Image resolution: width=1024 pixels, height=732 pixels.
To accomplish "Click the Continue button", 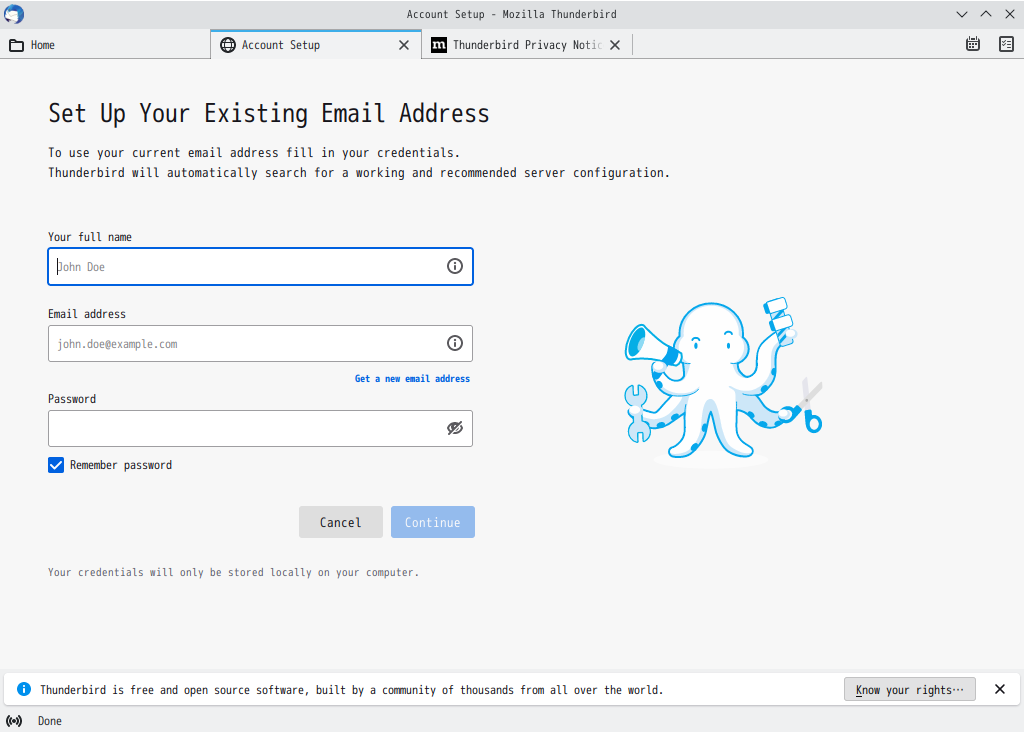I will [x=432, y=522].
